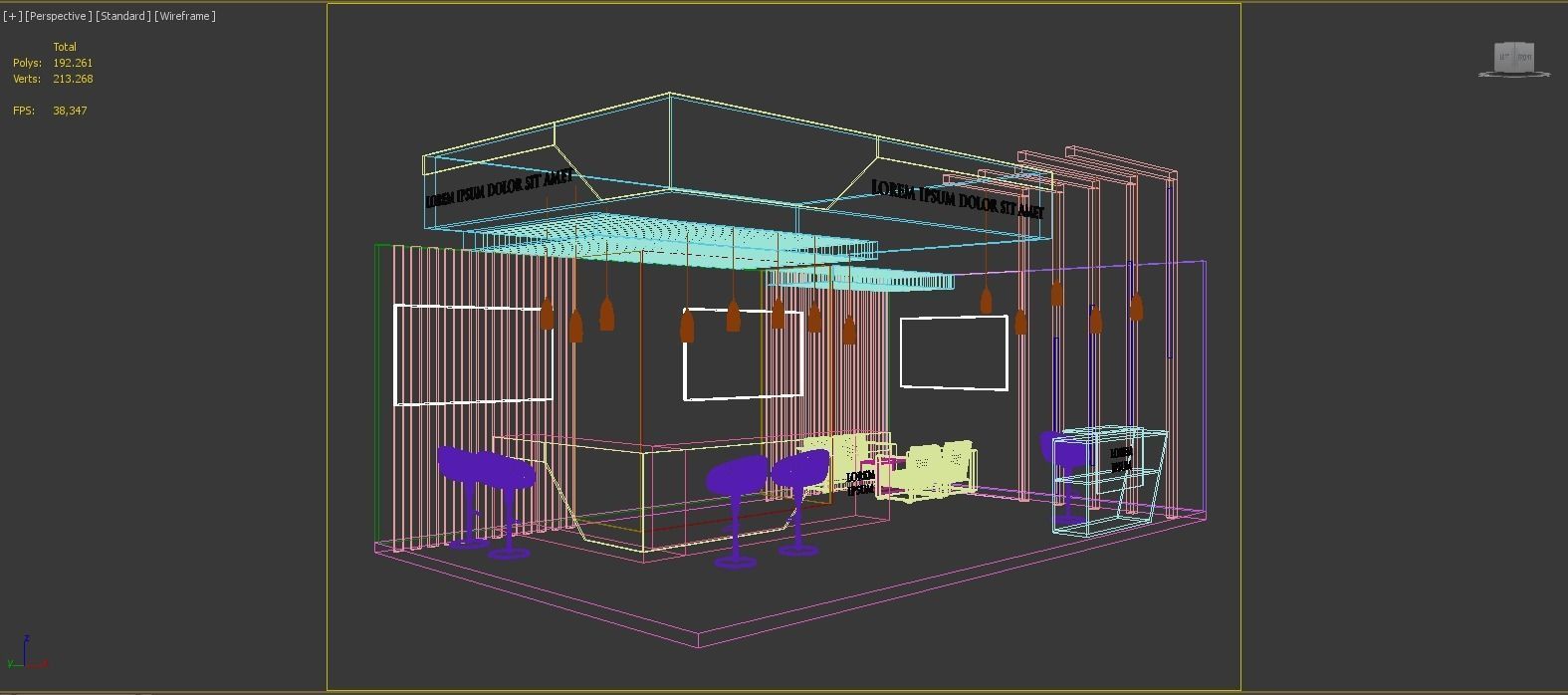Screen dimensions: 1568x695
Task: Click the 'Total' statistics header
Action: tap(65, 47)
